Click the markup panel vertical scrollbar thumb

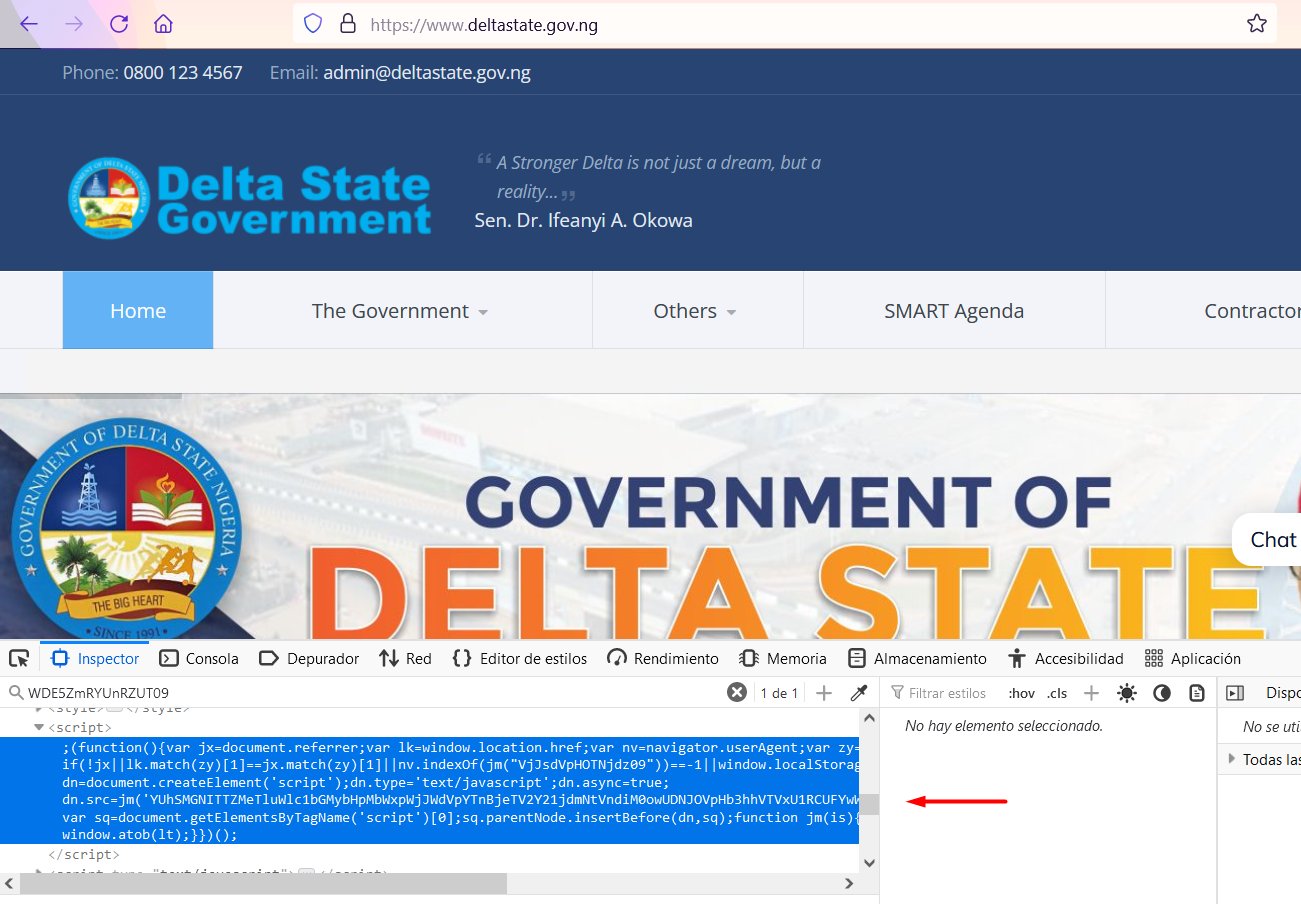coord(869,804)
